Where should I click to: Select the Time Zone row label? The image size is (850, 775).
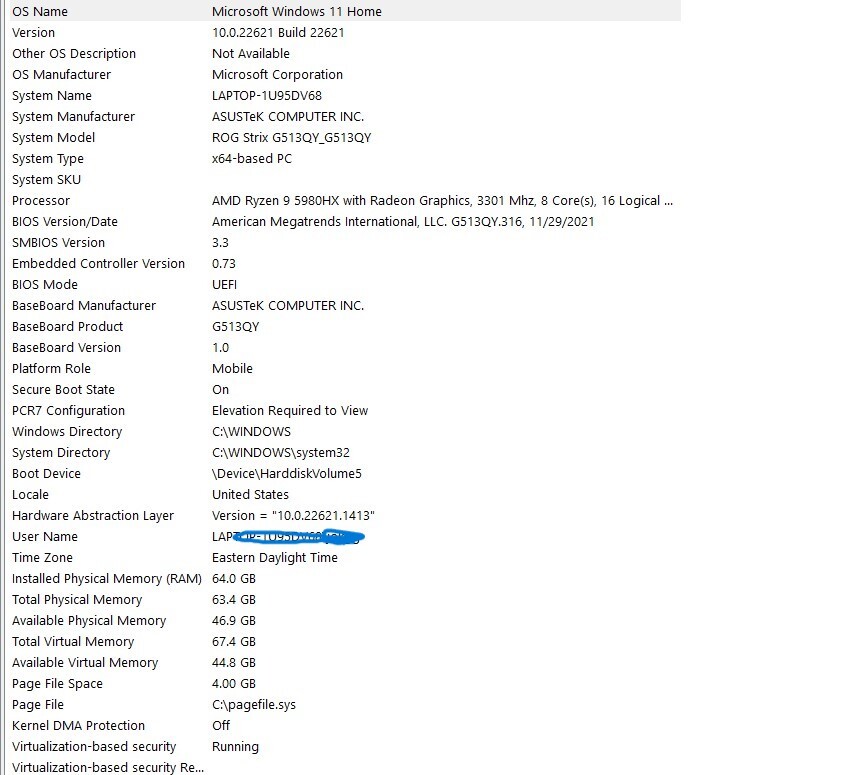(42, 558)
